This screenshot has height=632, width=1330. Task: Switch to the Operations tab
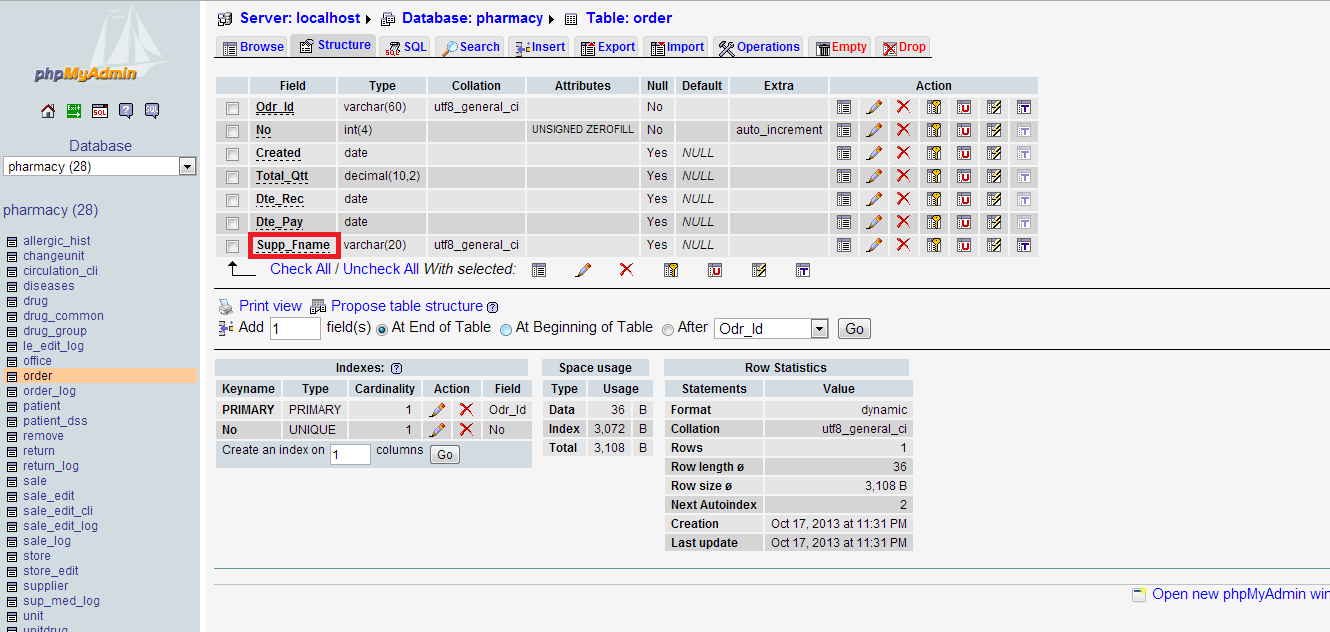[x=759, y=46]
